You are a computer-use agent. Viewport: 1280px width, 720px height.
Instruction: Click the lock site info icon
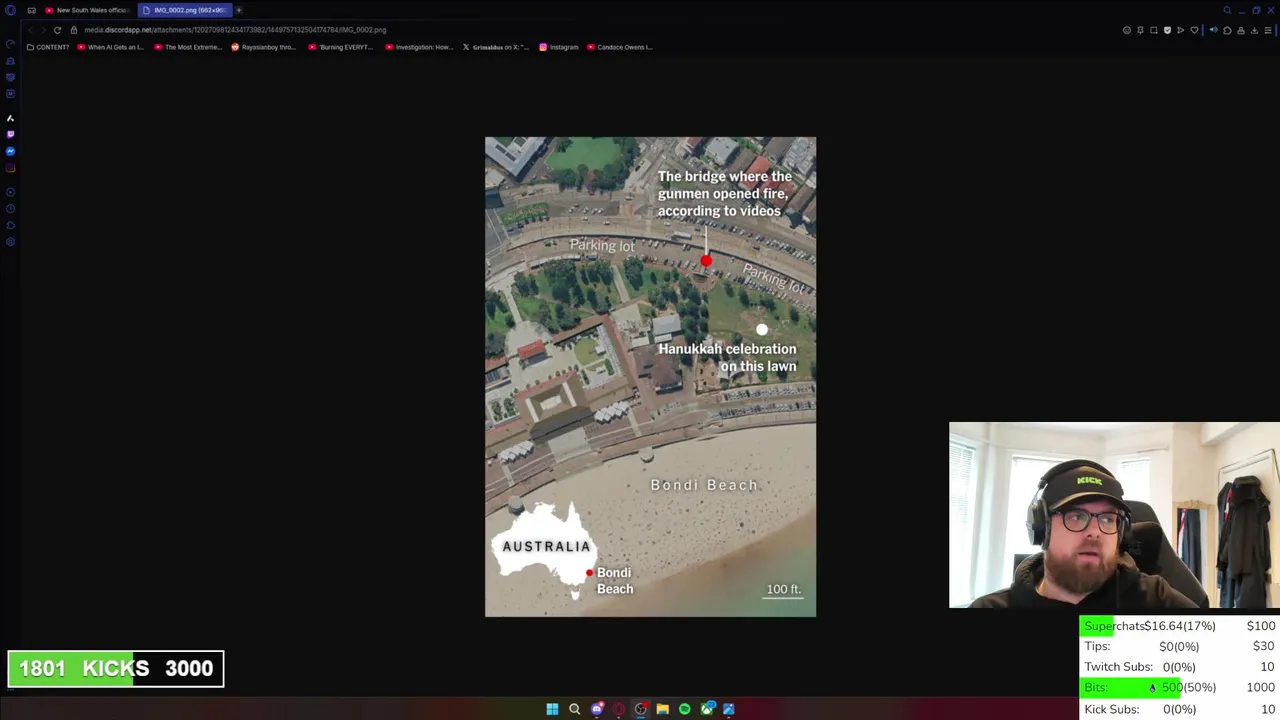73,30
